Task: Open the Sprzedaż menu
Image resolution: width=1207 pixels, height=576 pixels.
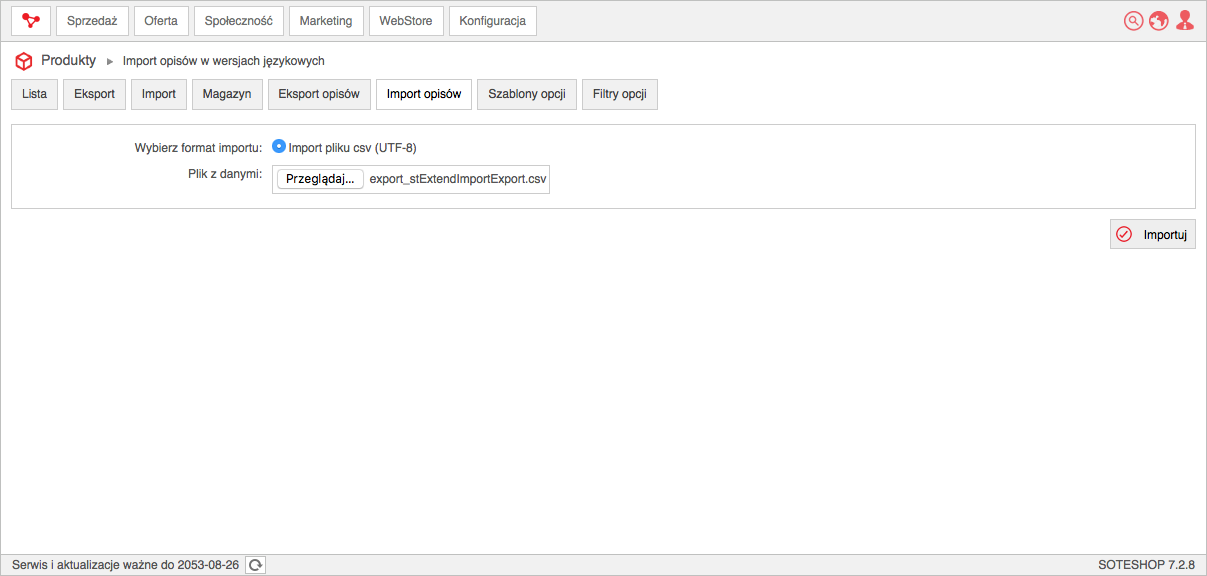Action: coord(92,21)
